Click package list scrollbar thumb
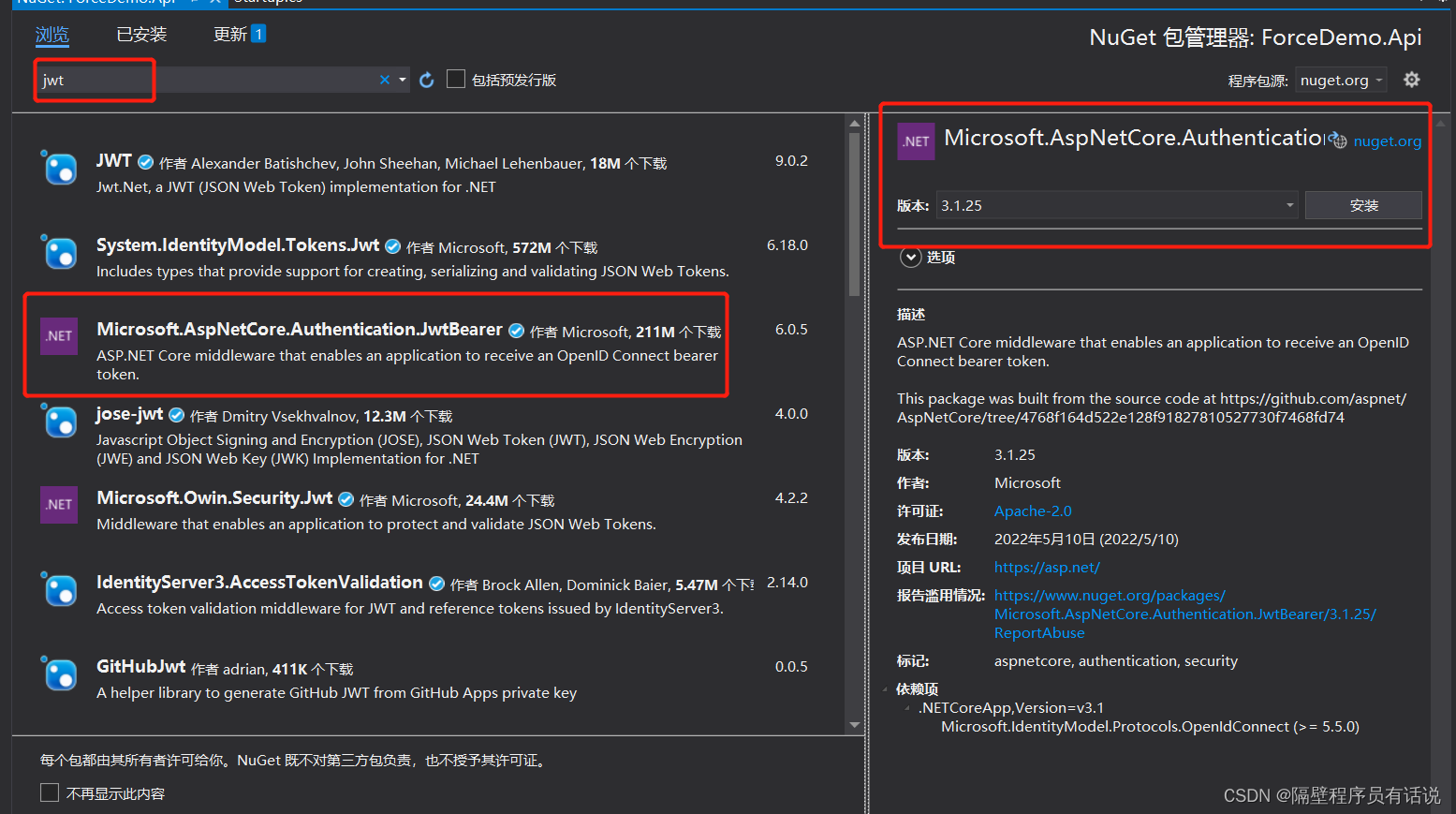 (x=854, y=215)
